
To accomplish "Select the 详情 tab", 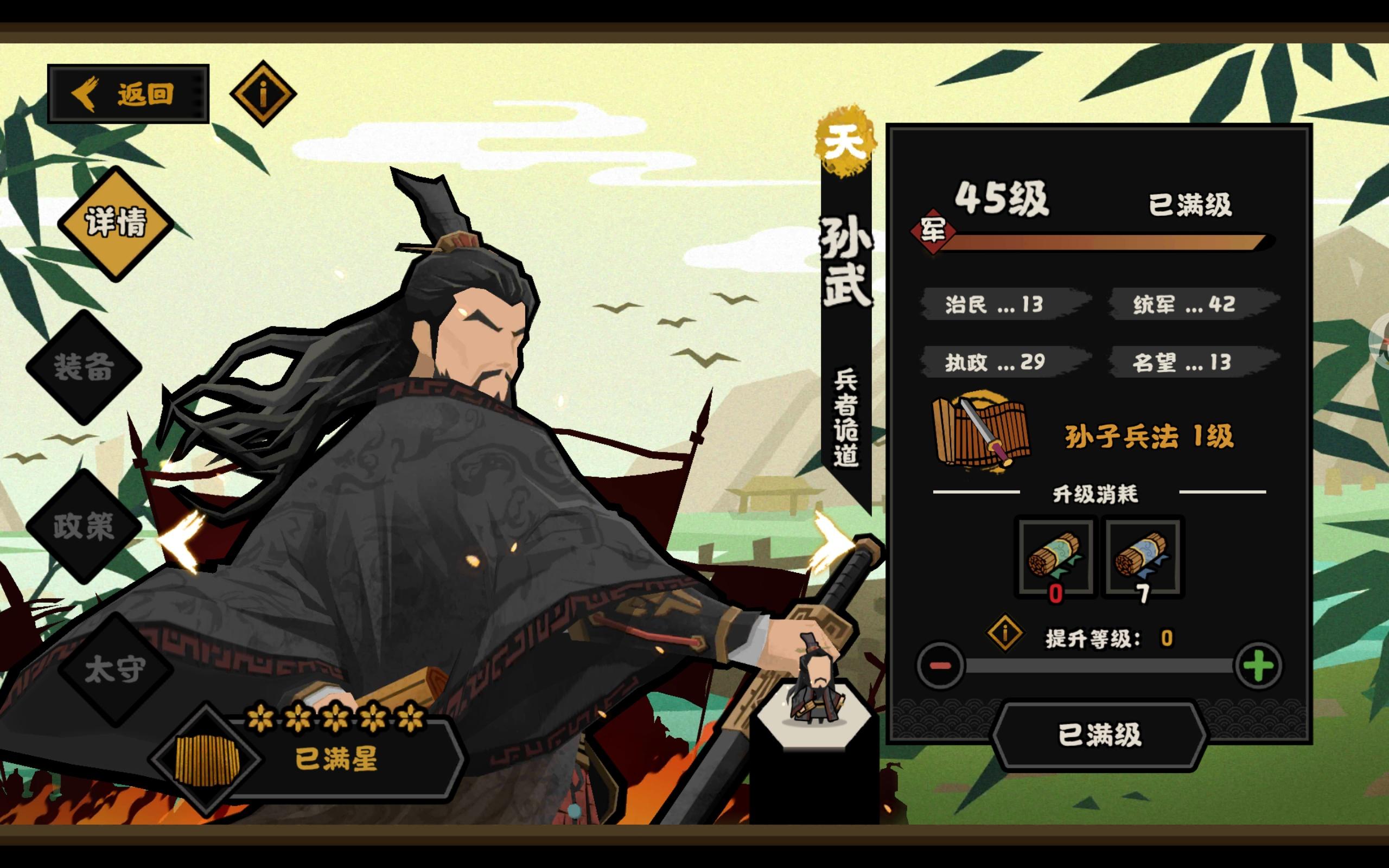I will pos(116,224).
